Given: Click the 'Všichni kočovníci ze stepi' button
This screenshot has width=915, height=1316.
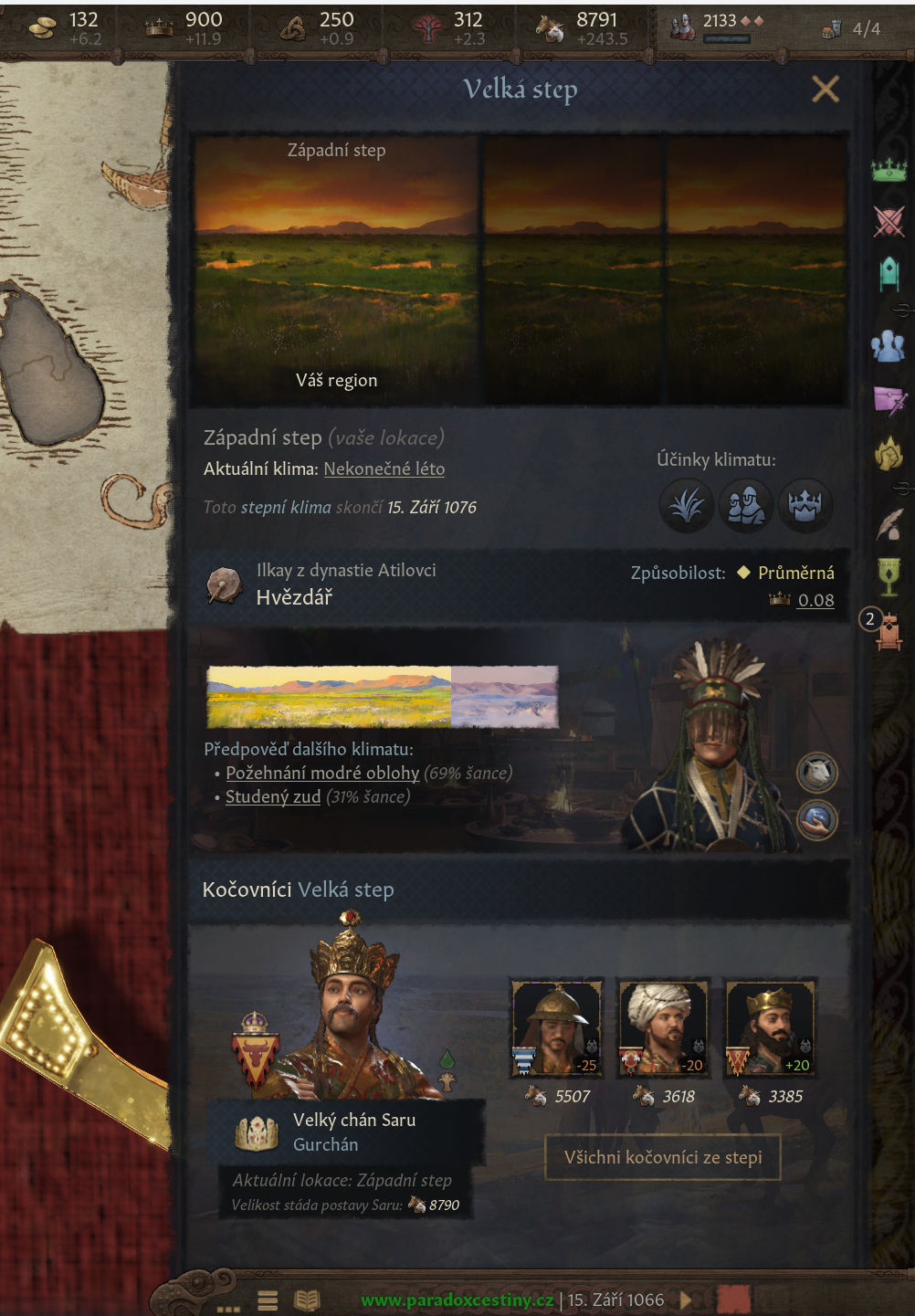Looking at the screenshot, I should pyautogui.click(x=663, y=1157).
